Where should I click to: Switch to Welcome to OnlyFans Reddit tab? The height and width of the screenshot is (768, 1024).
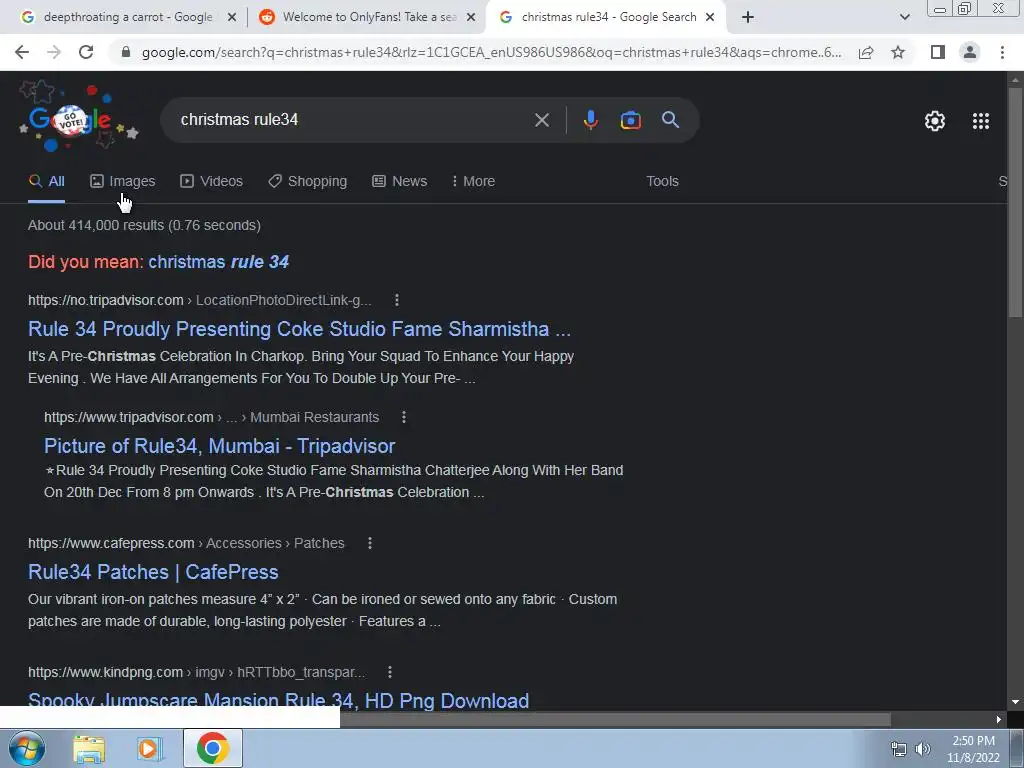tap(370, 18)
